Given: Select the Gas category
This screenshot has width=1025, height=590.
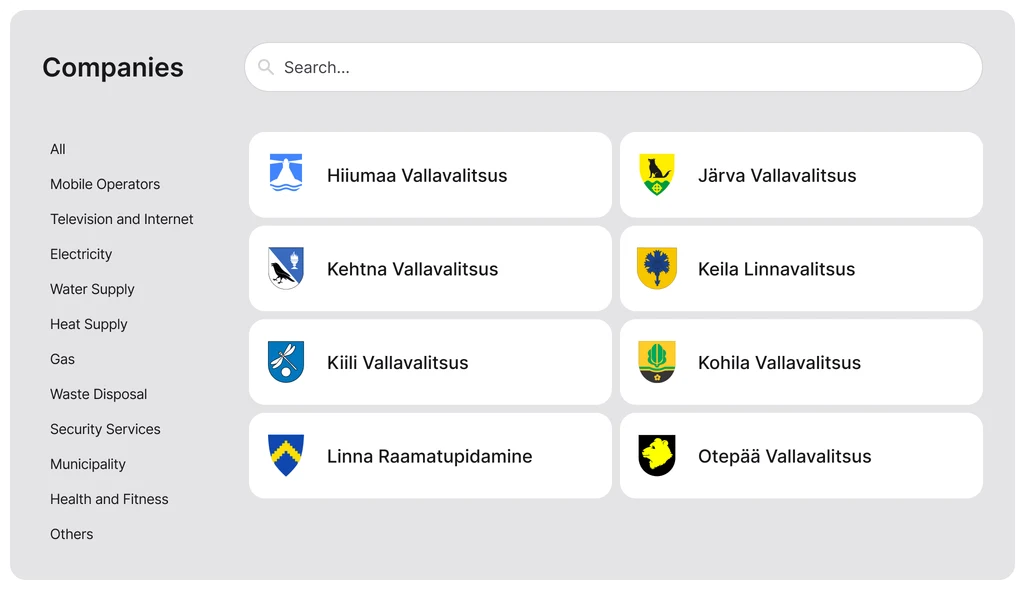Looking at the screenshot, I should 62,359.
